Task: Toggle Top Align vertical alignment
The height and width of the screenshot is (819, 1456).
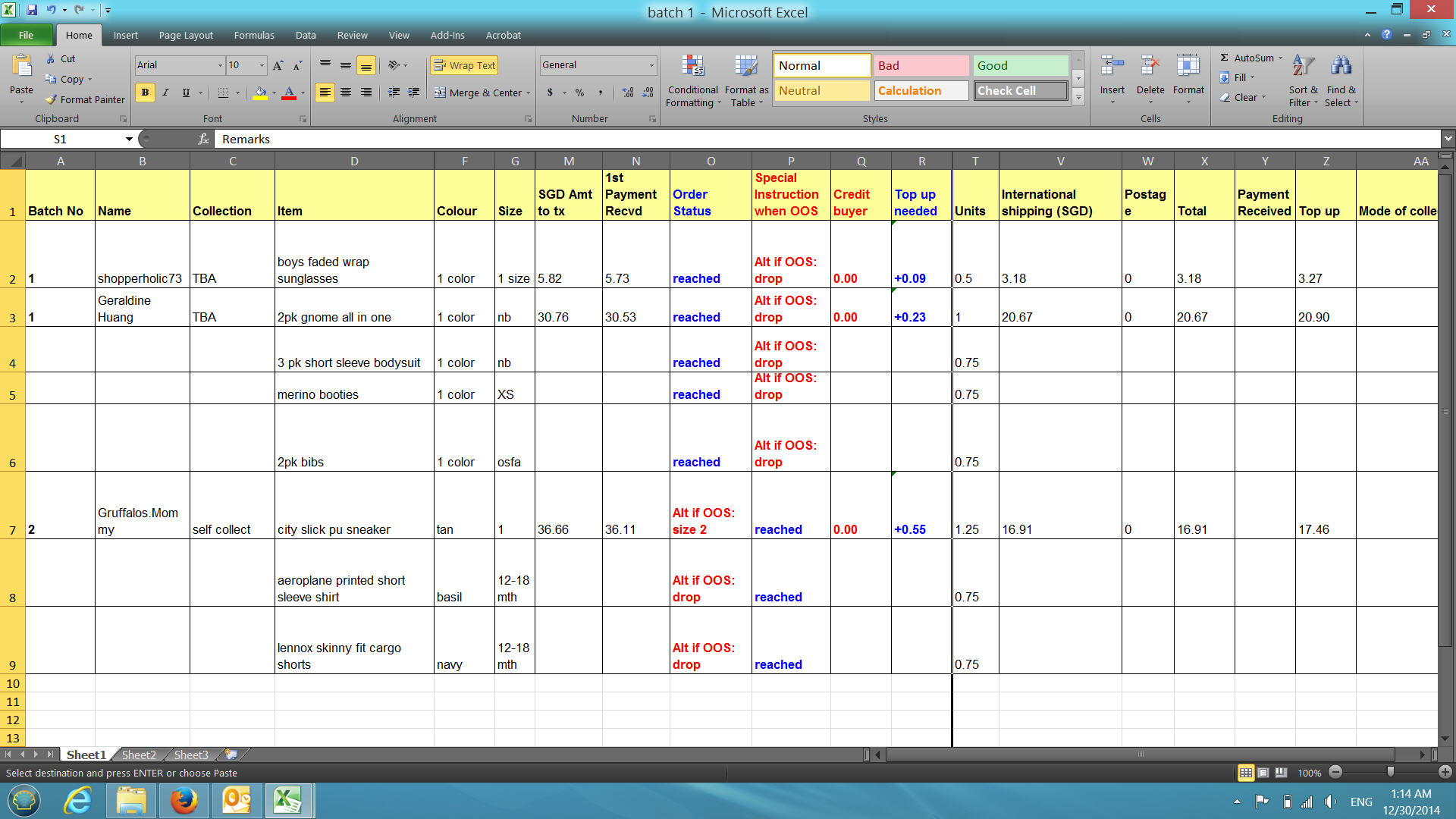Action: [325, 65]
